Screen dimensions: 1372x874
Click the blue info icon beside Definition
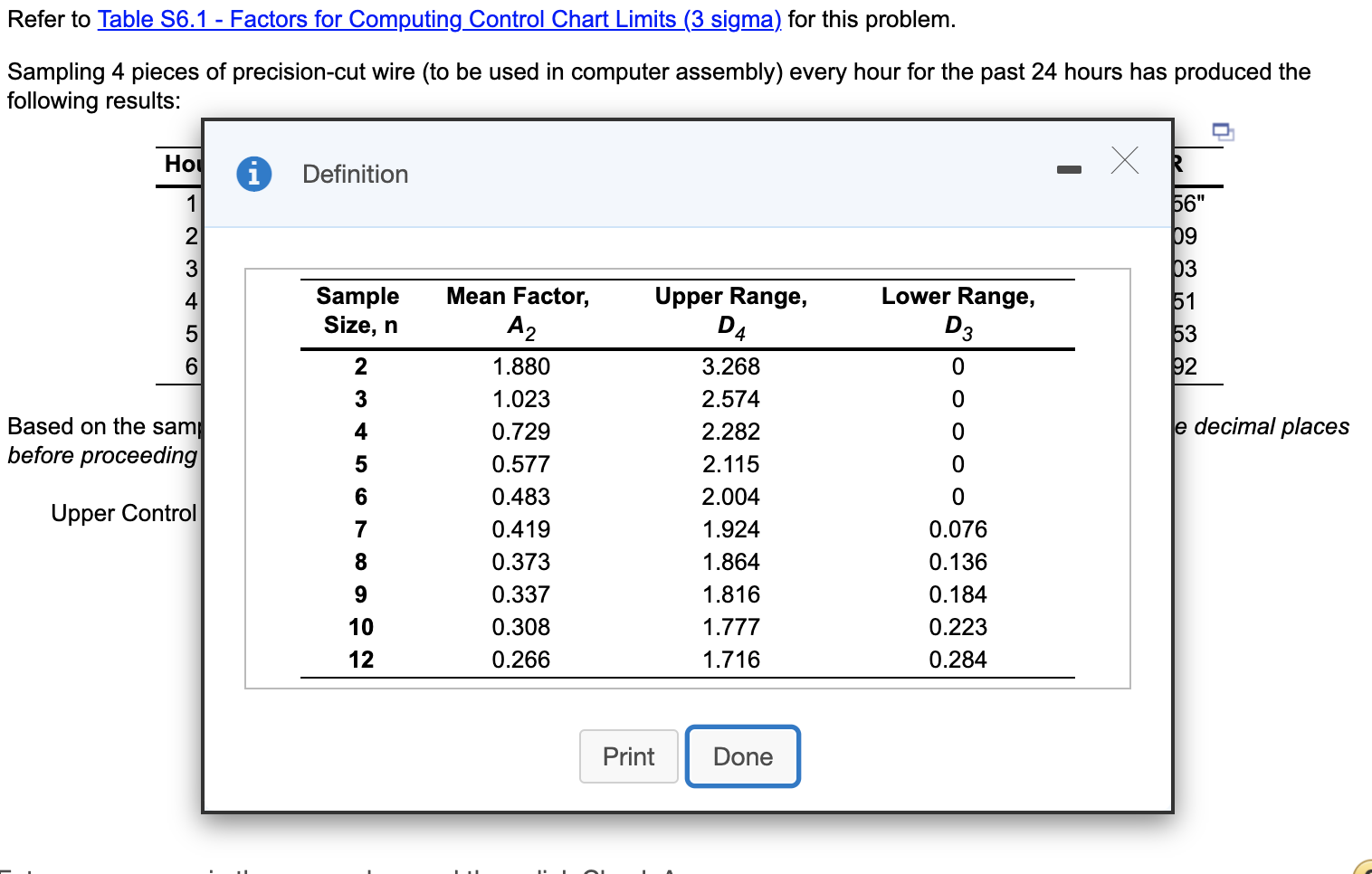[x=253, y=173]
